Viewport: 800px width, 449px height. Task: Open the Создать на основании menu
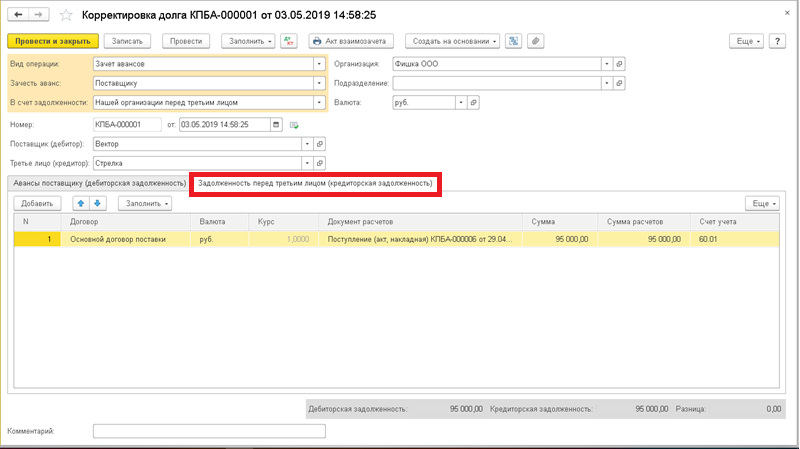click(453, 41)
